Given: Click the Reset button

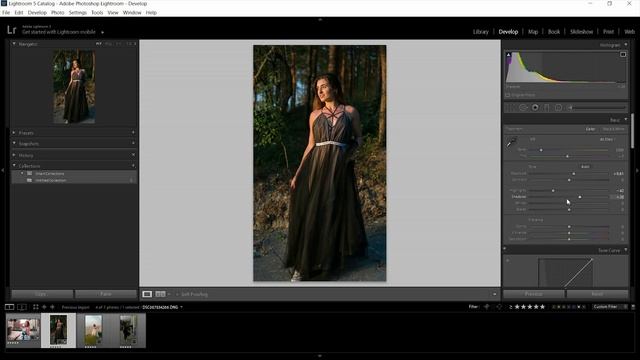Looking at the screenshot, I should click(x=597, y=294).
